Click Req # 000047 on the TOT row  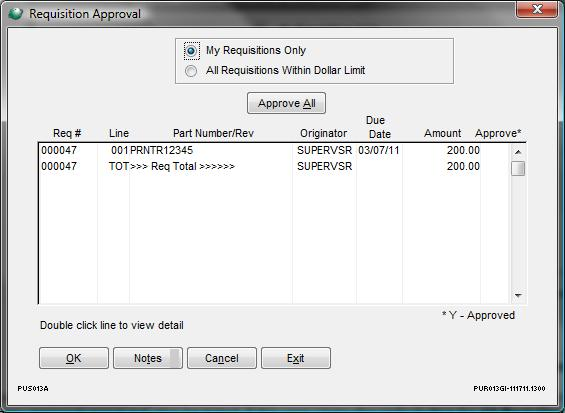tap(59, 166)
